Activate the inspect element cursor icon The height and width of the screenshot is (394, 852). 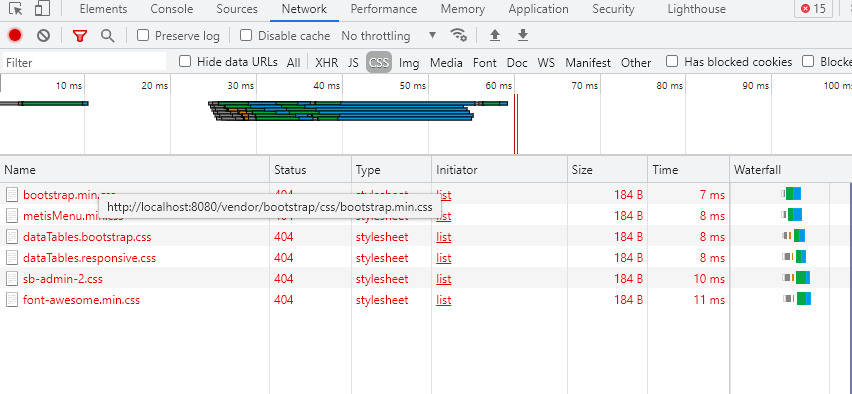click(x=16, y=9)
